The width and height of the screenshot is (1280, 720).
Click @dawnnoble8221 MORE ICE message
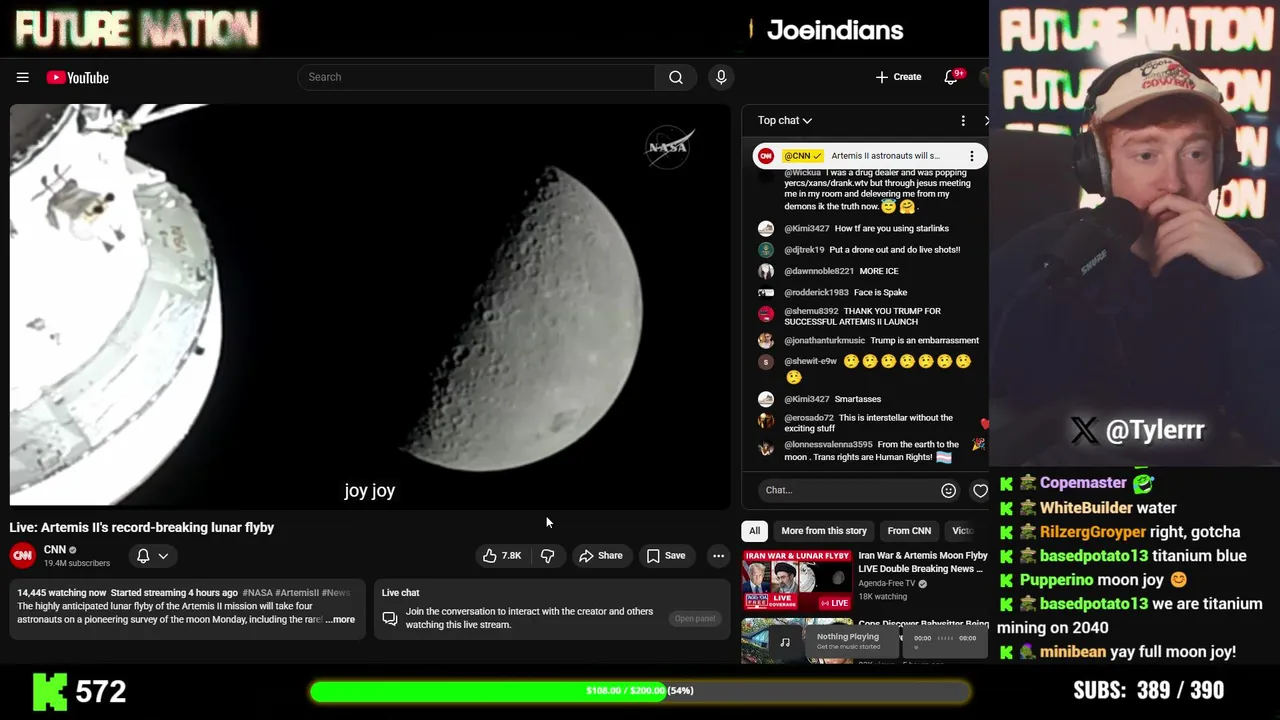879,271
